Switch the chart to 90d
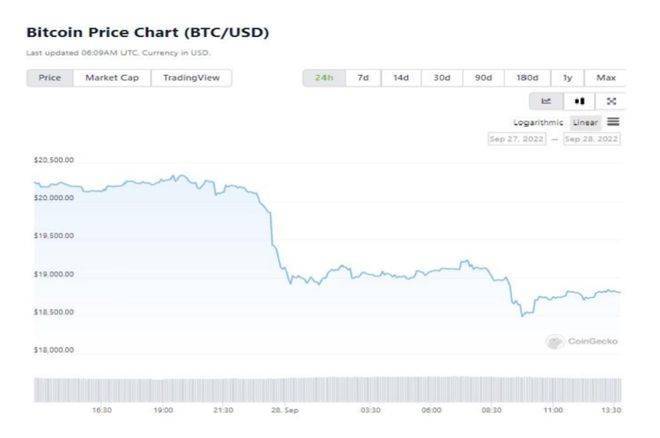The width and height of the screenshot is (660, 438). 483,77
